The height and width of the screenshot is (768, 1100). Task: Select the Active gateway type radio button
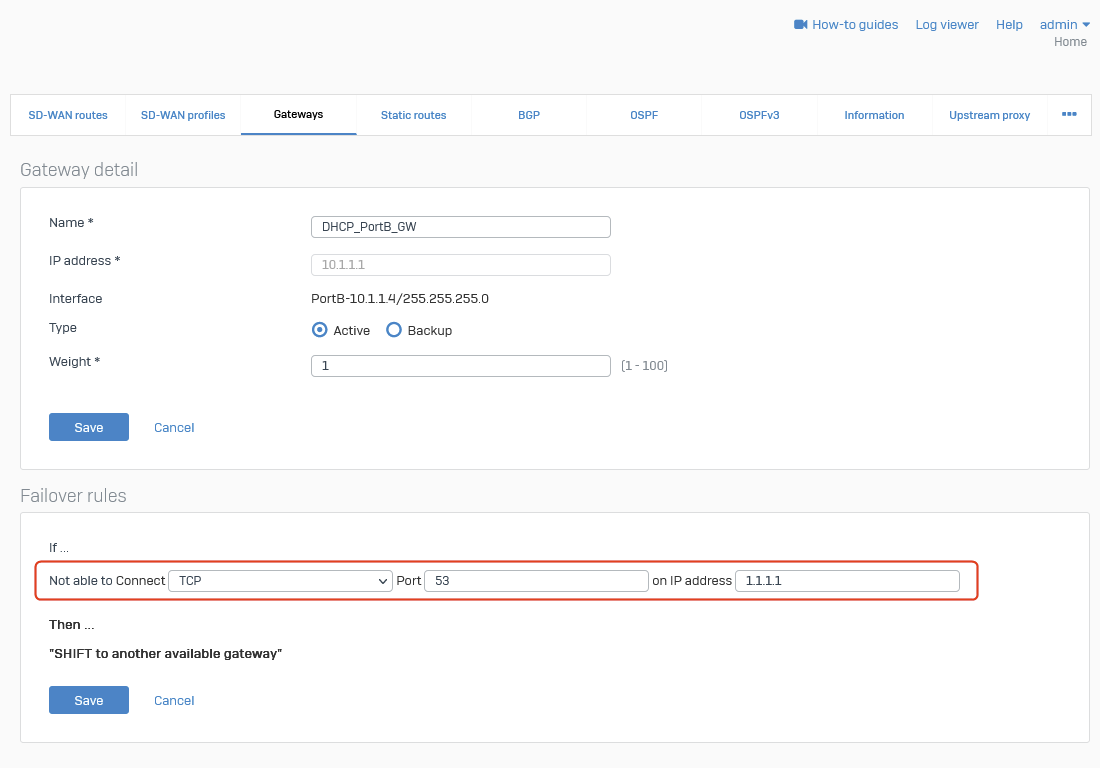tap(320, 330)
